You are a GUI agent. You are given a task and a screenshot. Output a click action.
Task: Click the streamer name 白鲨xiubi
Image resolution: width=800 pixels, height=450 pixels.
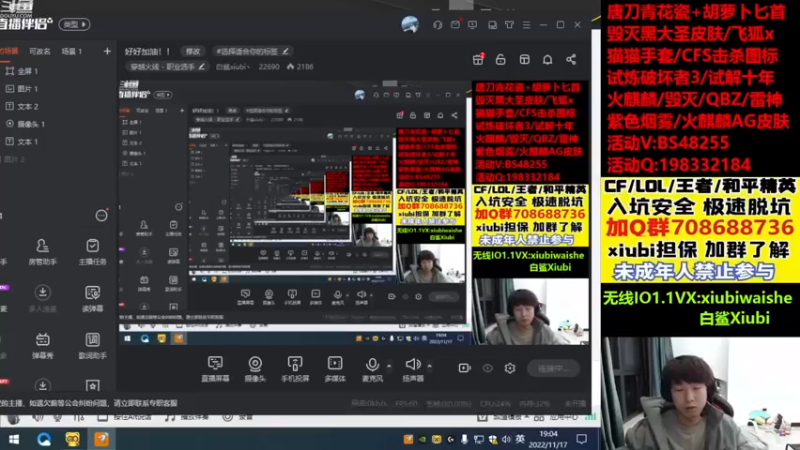(x=232, y=66)
